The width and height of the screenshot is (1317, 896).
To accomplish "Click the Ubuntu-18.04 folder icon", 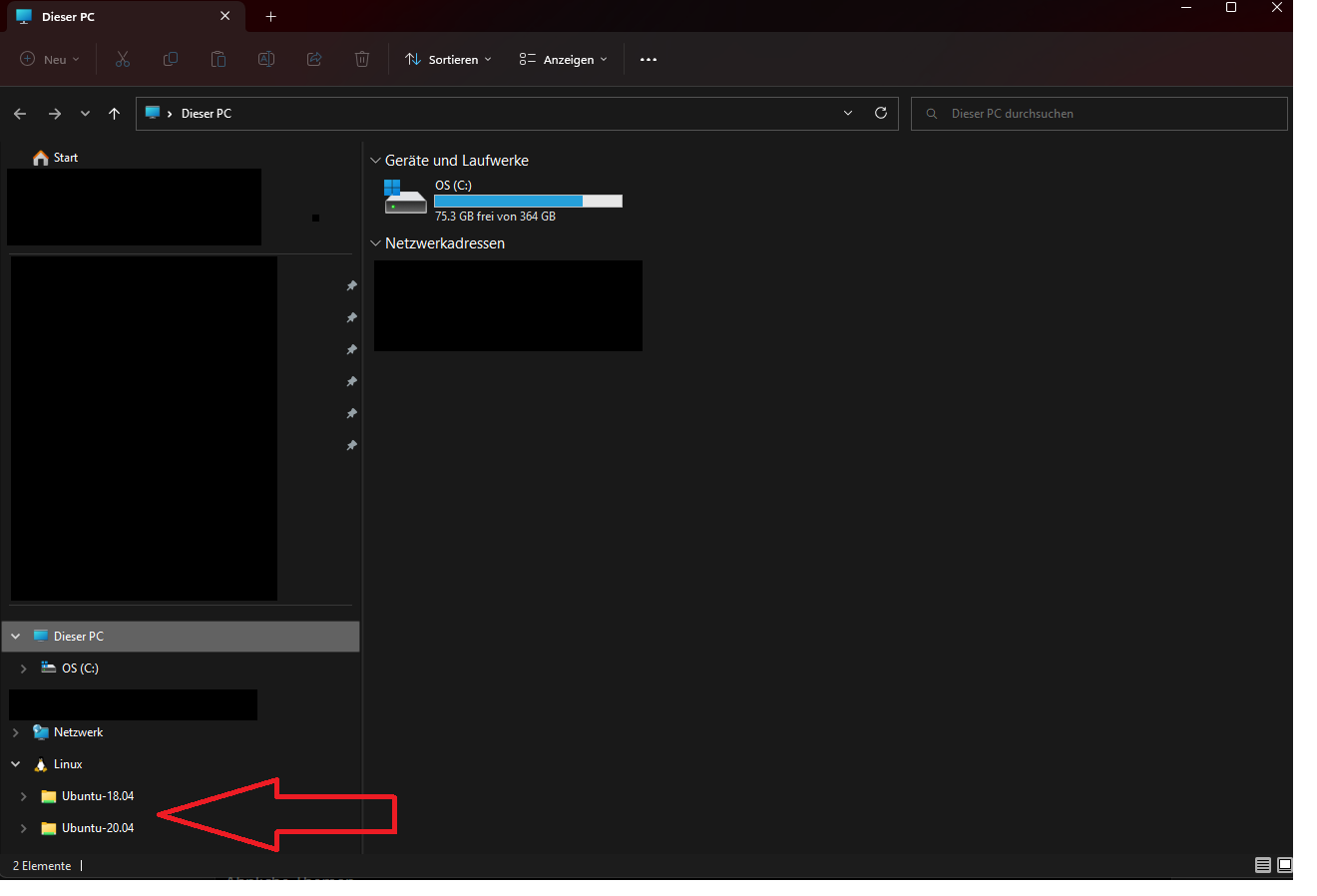I will tap(49, 796).
